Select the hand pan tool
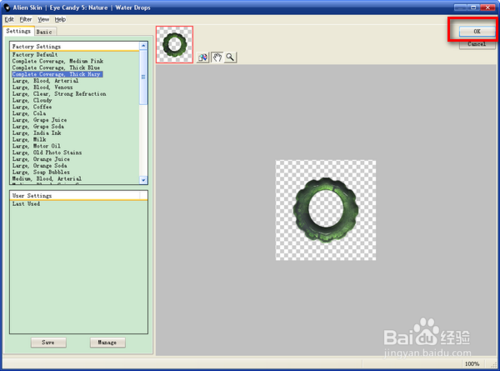Screen dimensions: 500x371 click(217, 57)
